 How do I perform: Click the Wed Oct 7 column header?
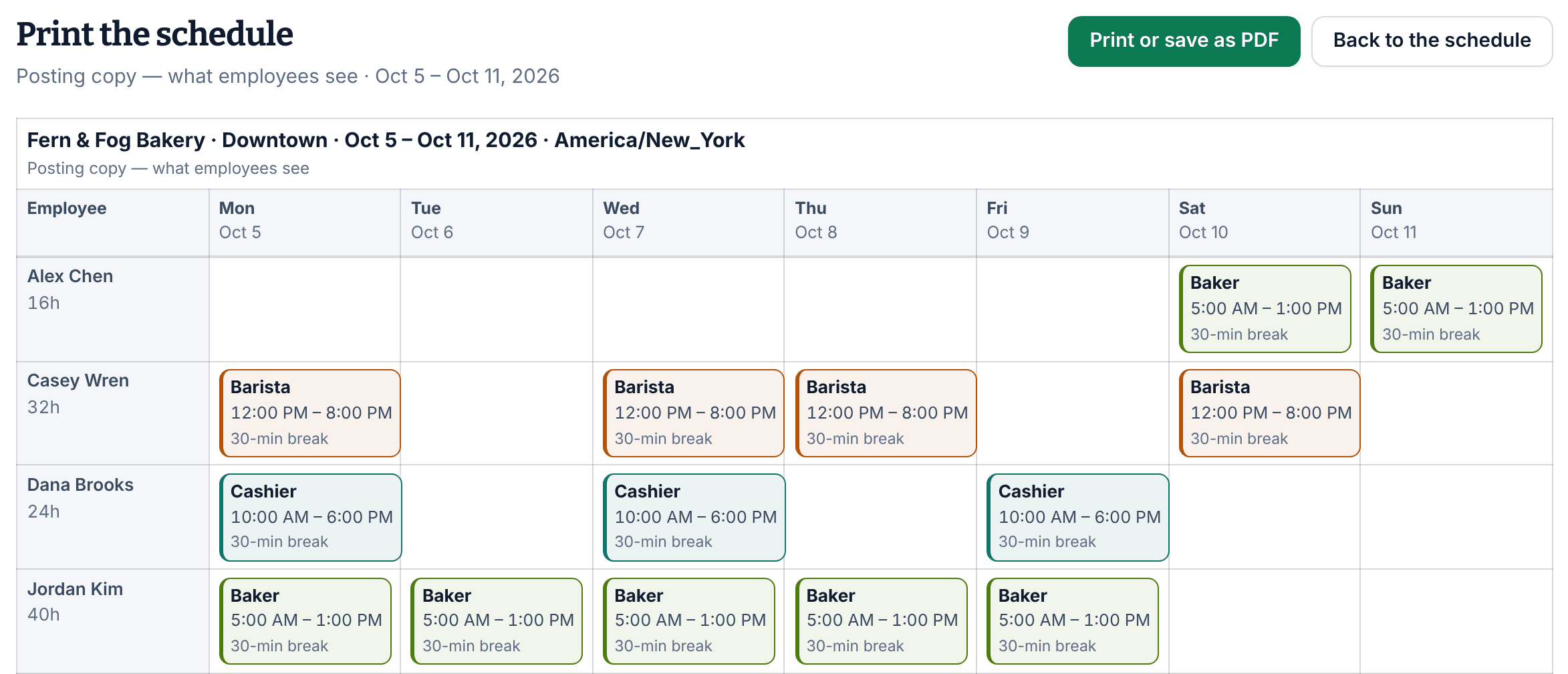click(x=688, y=223)
